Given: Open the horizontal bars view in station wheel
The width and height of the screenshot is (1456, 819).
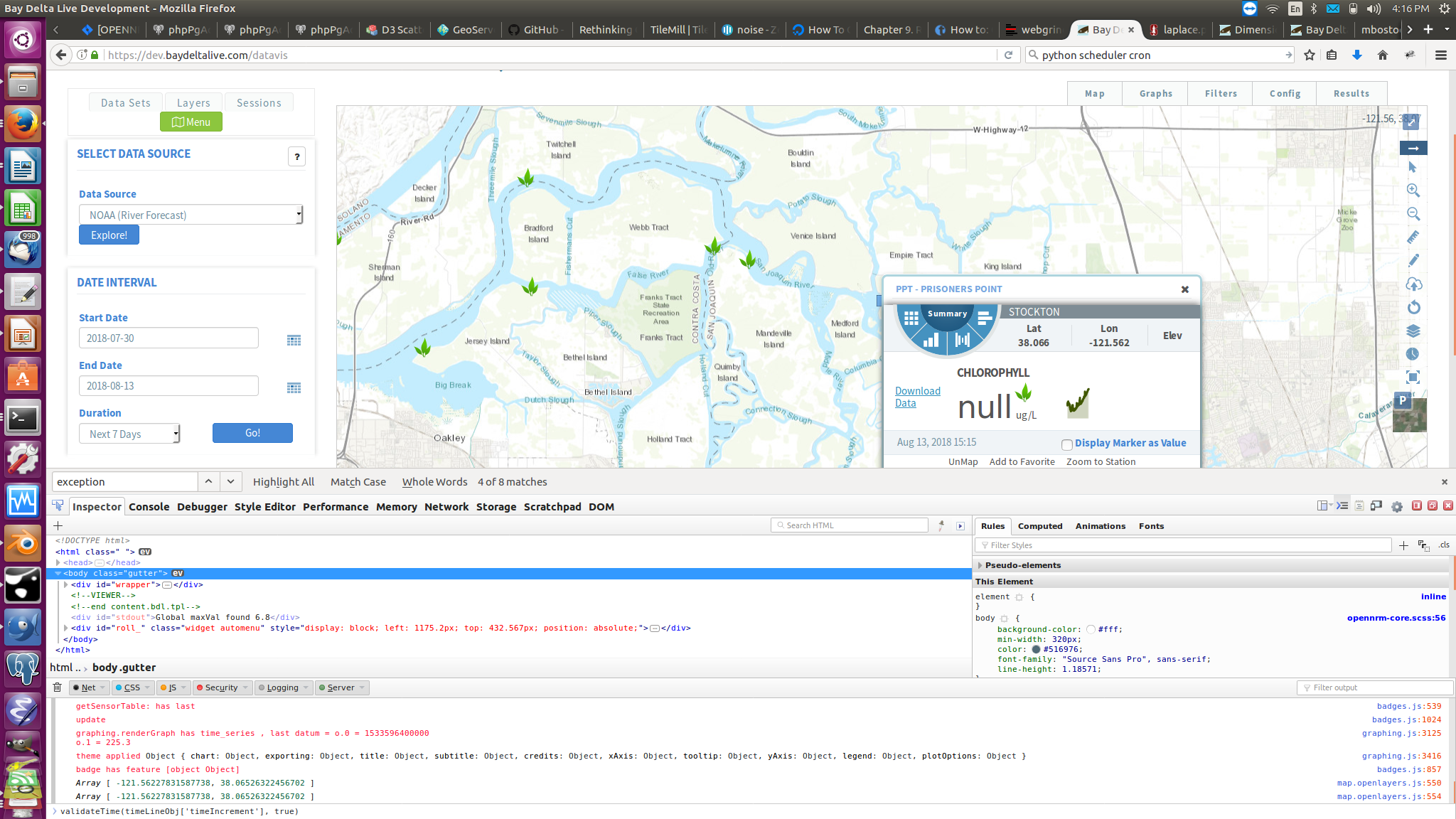Looking at the screenshot, I should pos(985,318).
